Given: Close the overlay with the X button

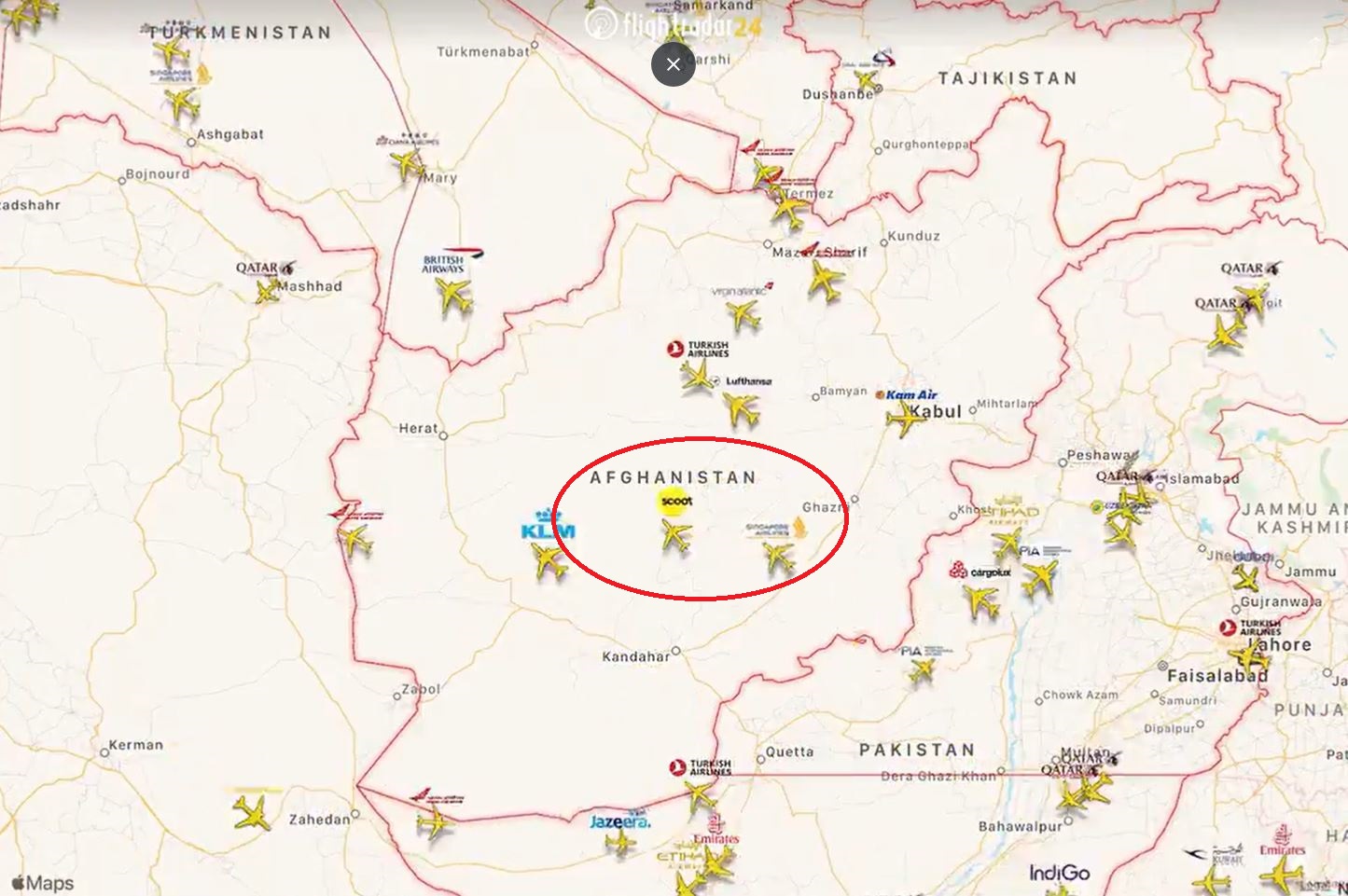Looking at the screenshot, I should point(674,64).
